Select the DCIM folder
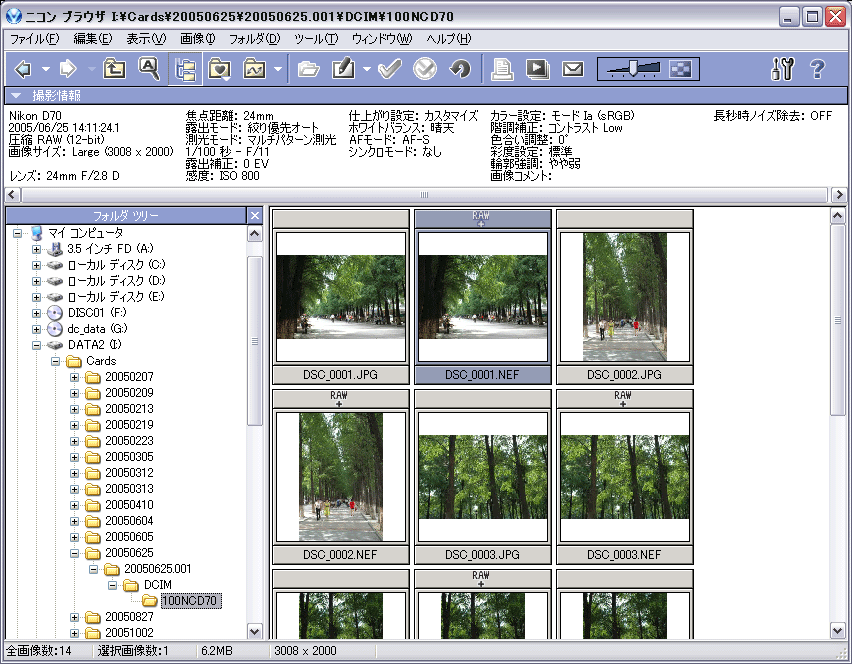The height and width of the screenshot is (664, 852). pyautogui.click(x=158, y=585)
